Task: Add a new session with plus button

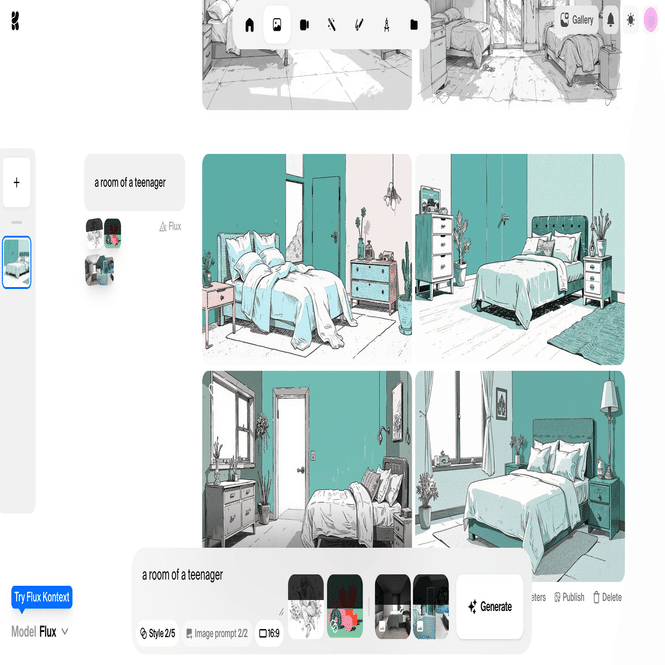Action: (x=17, y=182)
